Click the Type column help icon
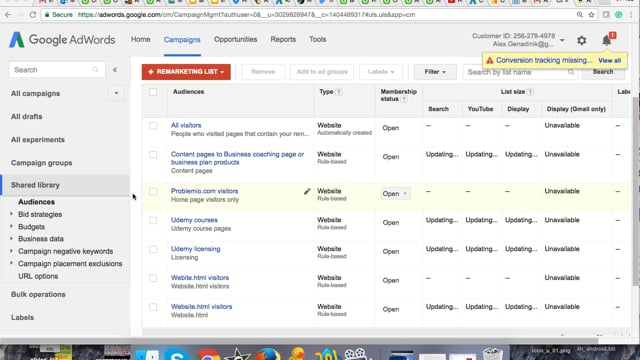The height and width of the screenshot is (360, 640). [x=339, y=92]
